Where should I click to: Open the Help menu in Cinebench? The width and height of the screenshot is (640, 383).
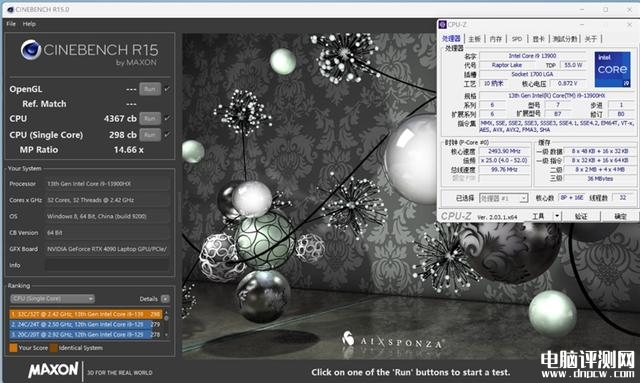coord(29,24)
